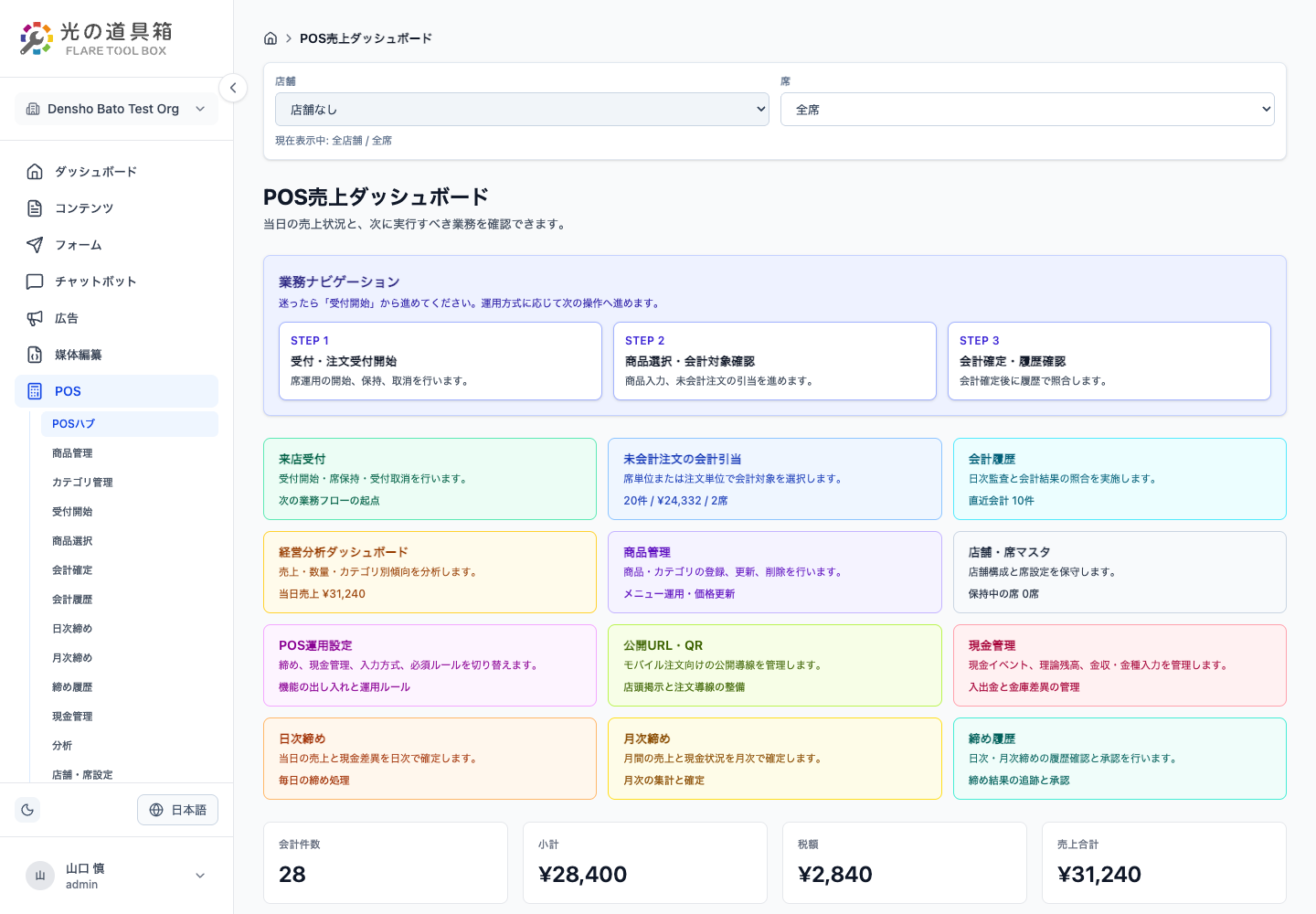Viewport: 1316px width, 914px height.
Task: Click the media editing file icon
Action: (x=35, y=355)
